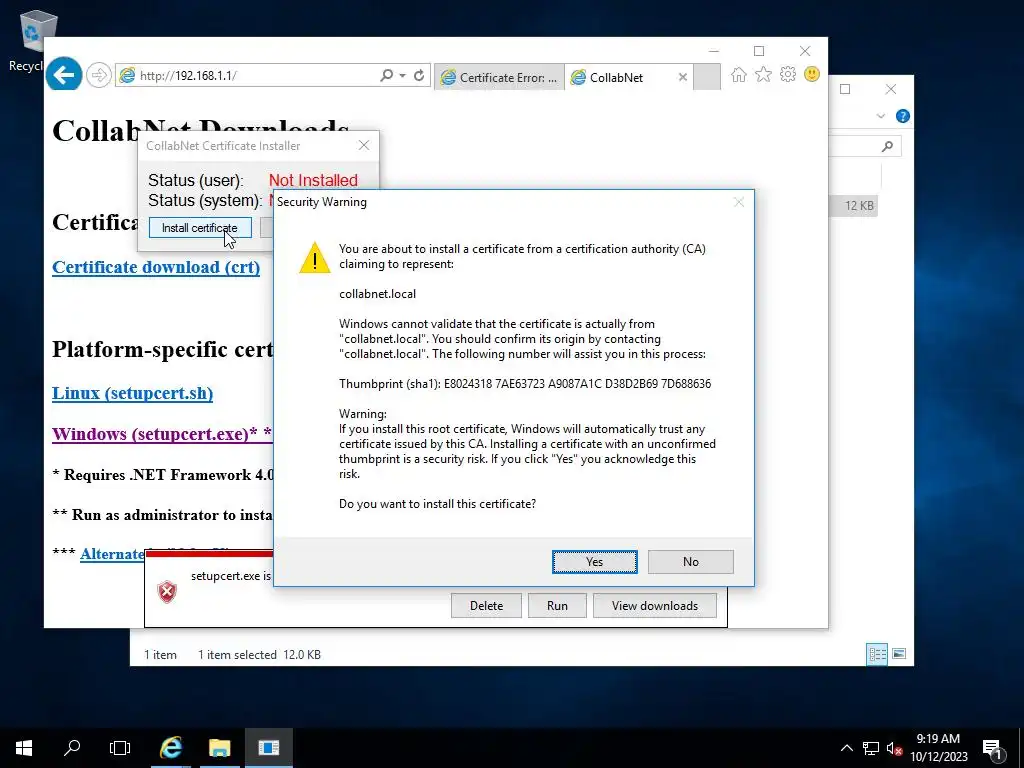
Task: Close the CollabNet tab
Action: click(x=682, y=77)
